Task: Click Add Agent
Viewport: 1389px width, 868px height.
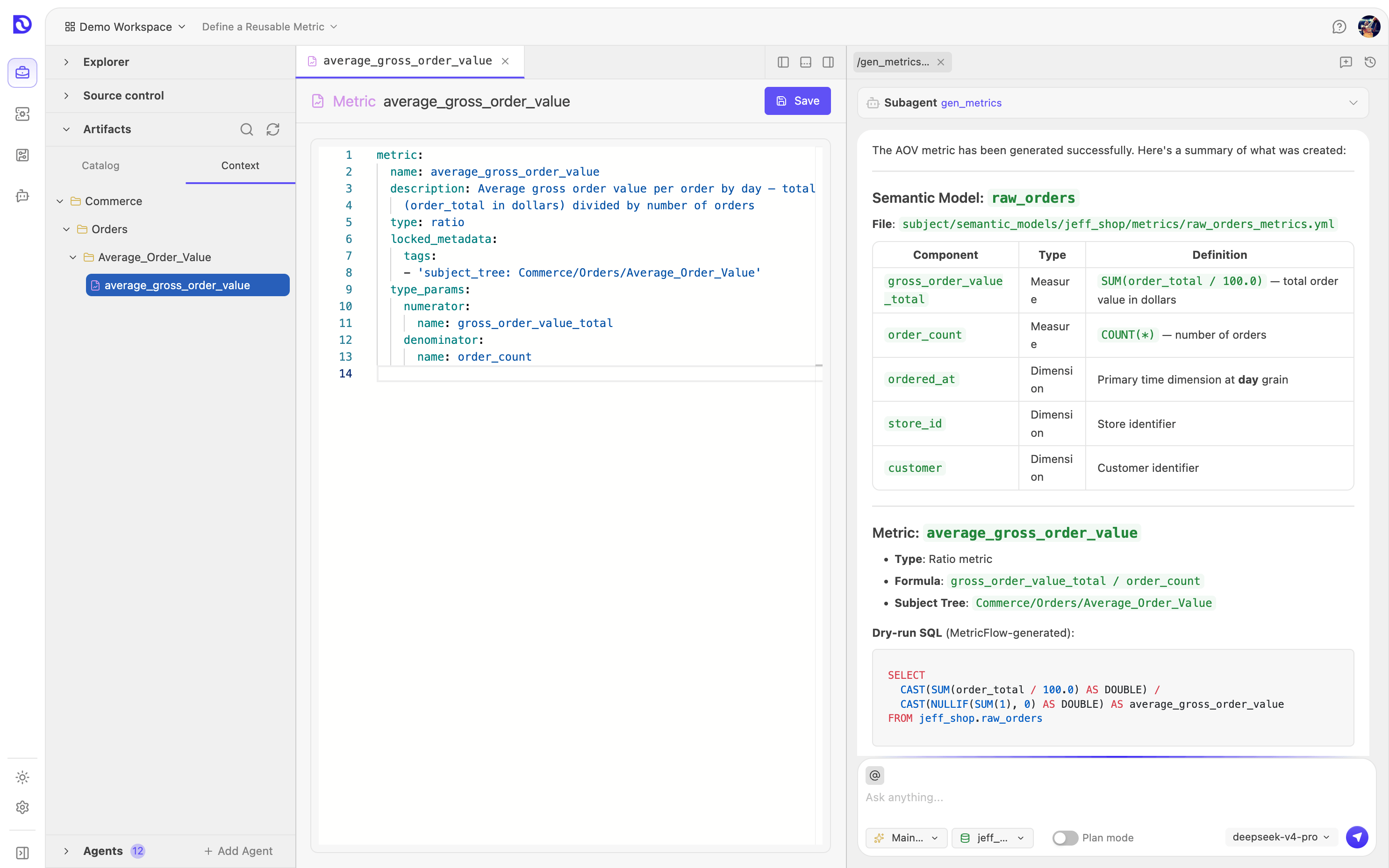Action: tap(238, 851)
